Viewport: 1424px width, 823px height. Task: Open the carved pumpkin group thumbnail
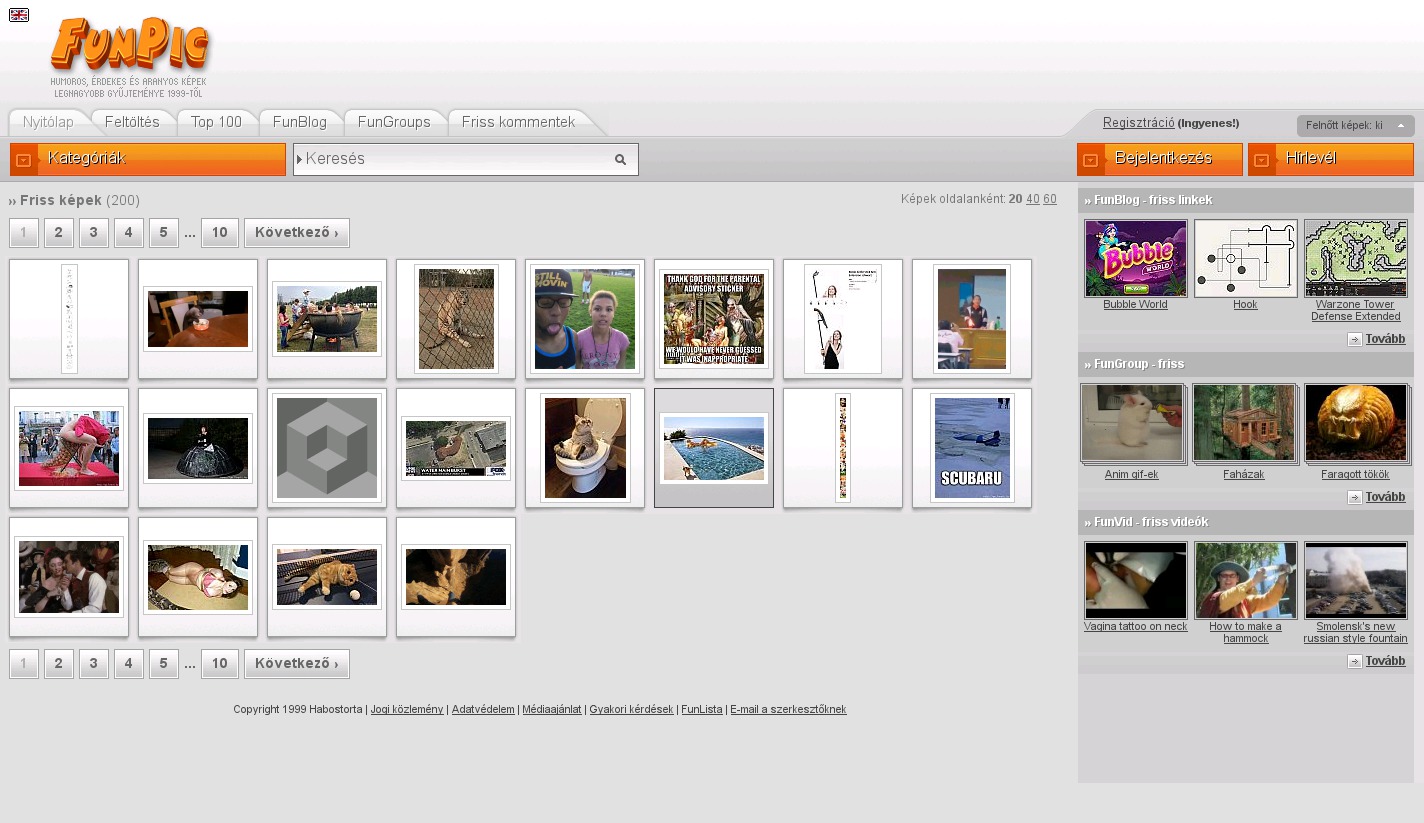(x=1355, y=423)
